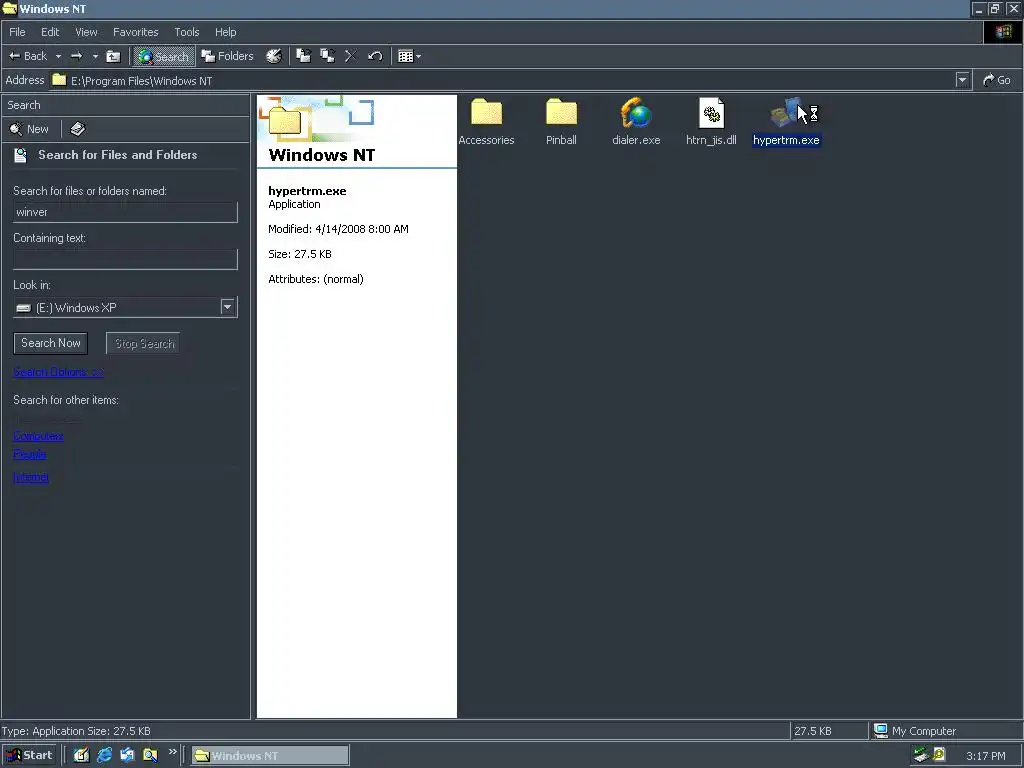
Task: Click the Stop Search button
Action: [x=143, y=343]
